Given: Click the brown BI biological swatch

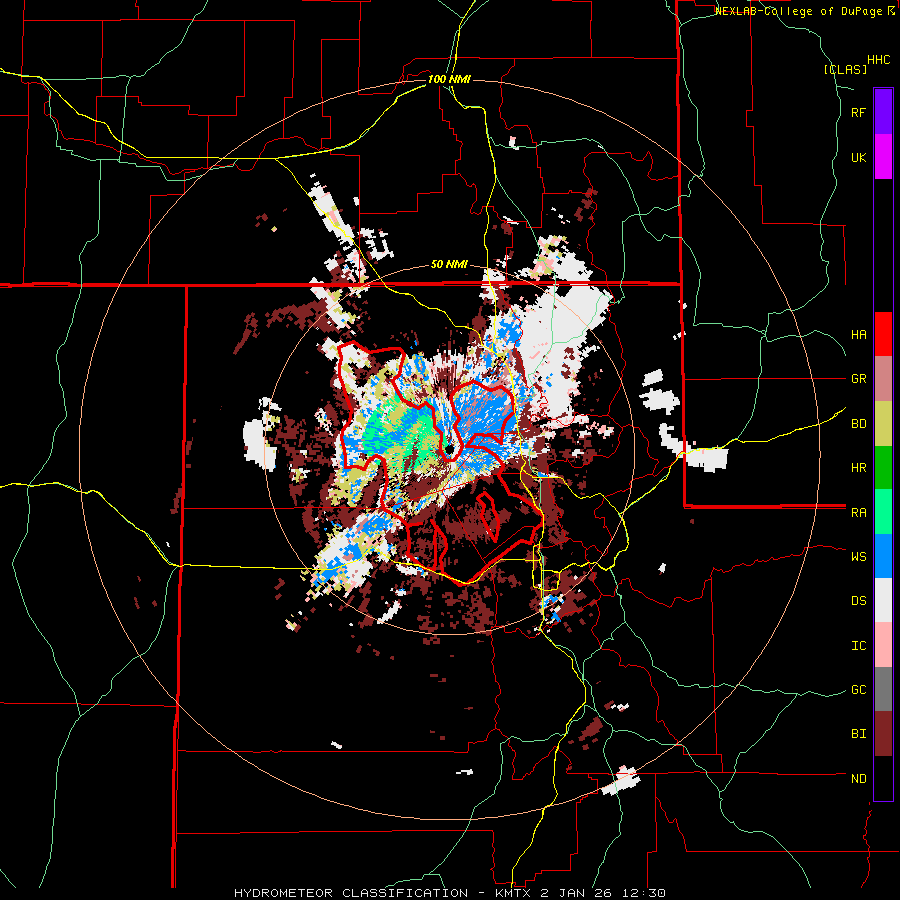Looking at the screenshot, I should (883, 734).
